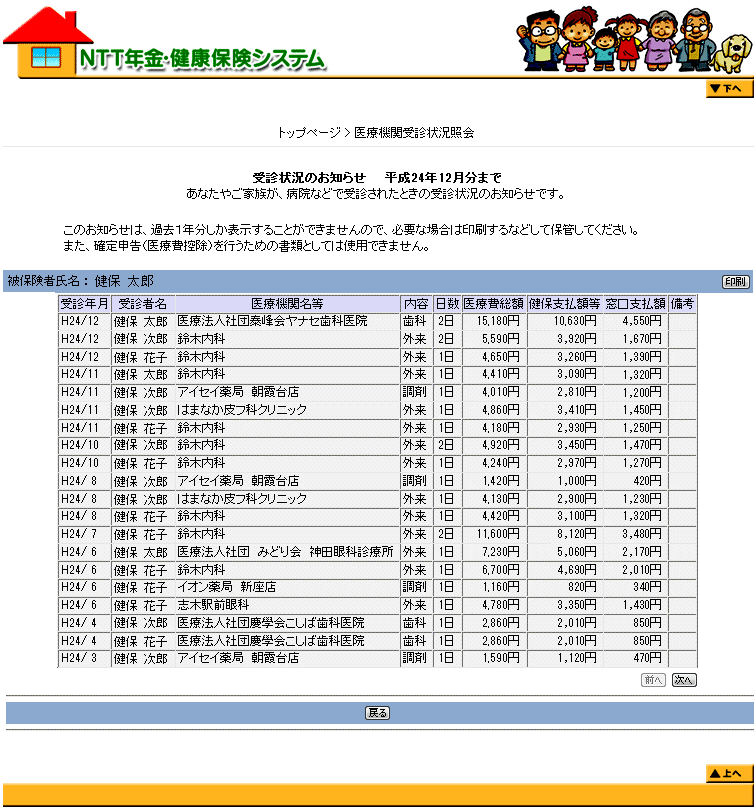Click the 医療費総額 column header

[x=493, y=304]
